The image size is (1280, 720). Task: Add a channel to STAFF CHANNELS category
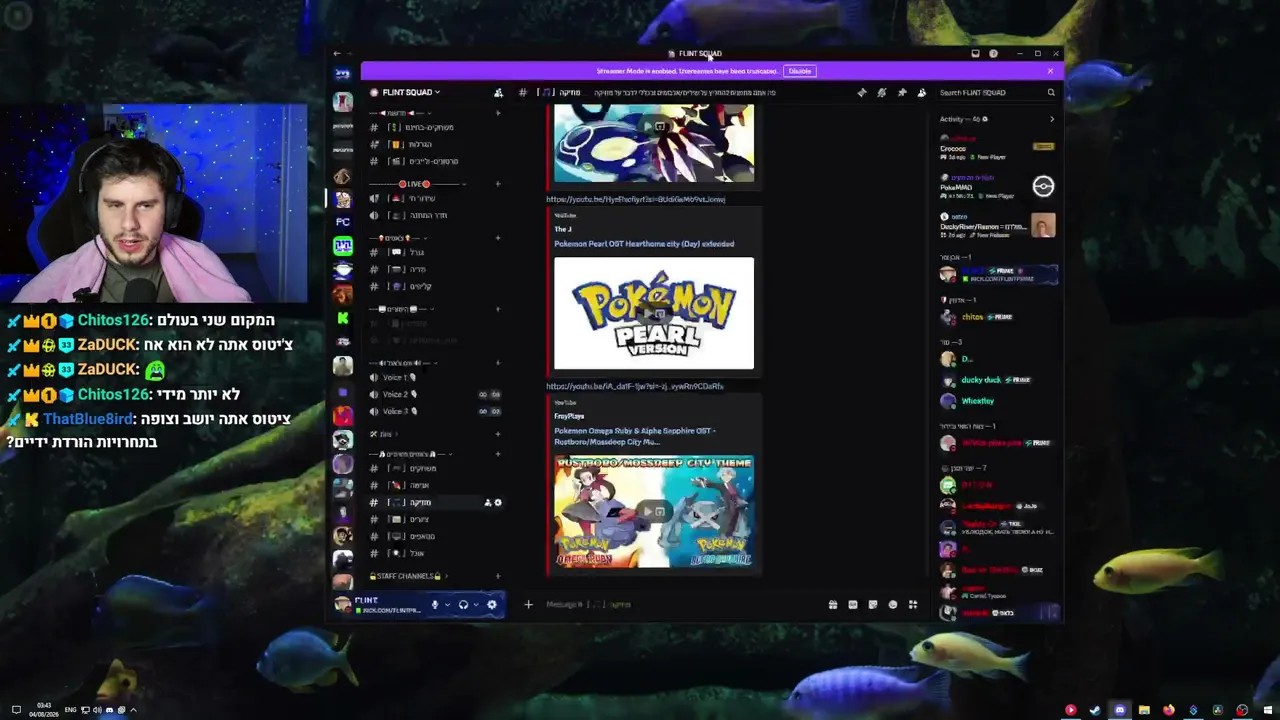pyautogui.click(x=498, y=576)
